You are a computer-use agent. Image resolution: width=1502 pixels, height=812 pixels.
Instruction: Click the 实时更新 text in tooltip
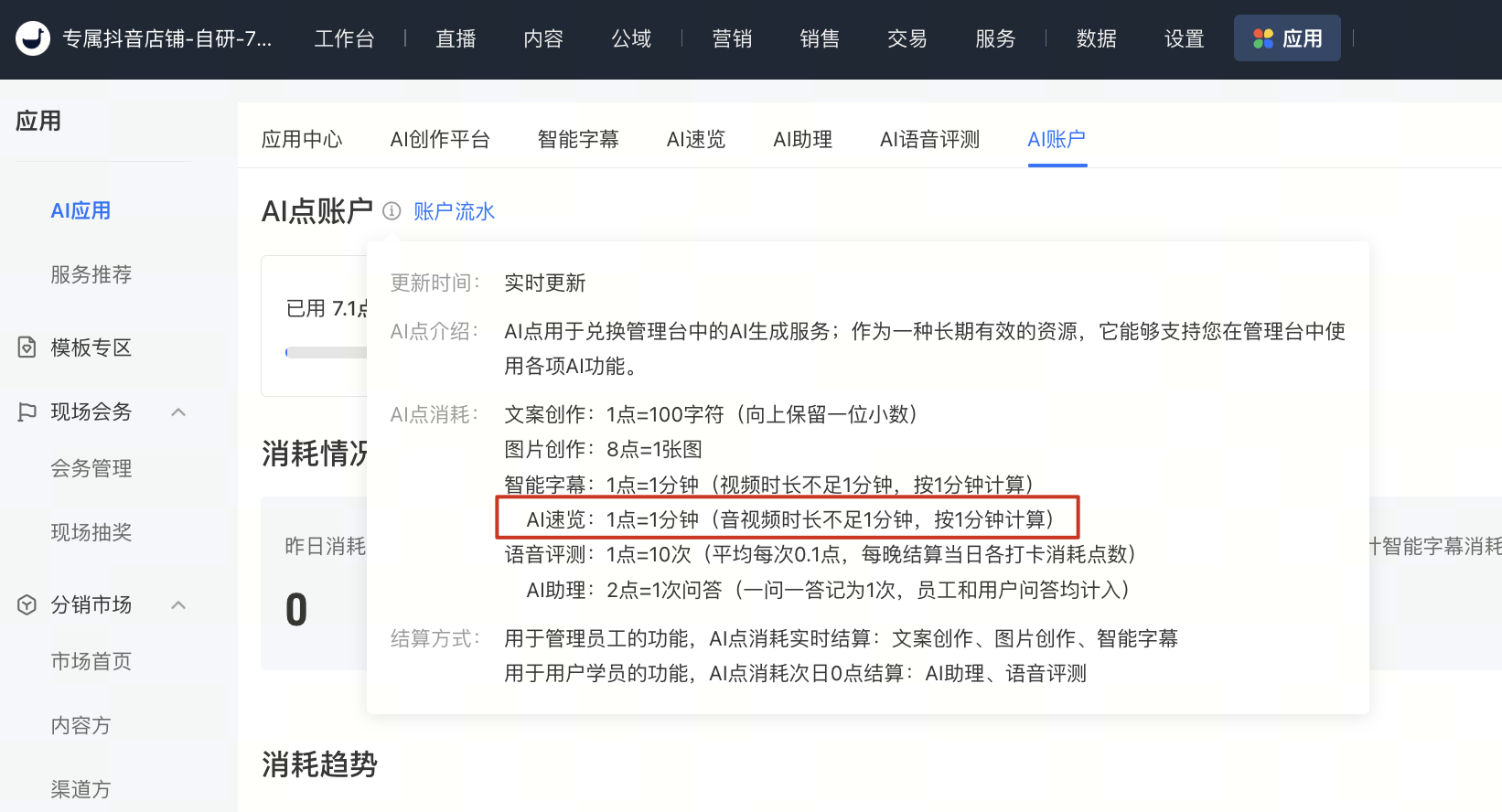click(x=545, y=283)
